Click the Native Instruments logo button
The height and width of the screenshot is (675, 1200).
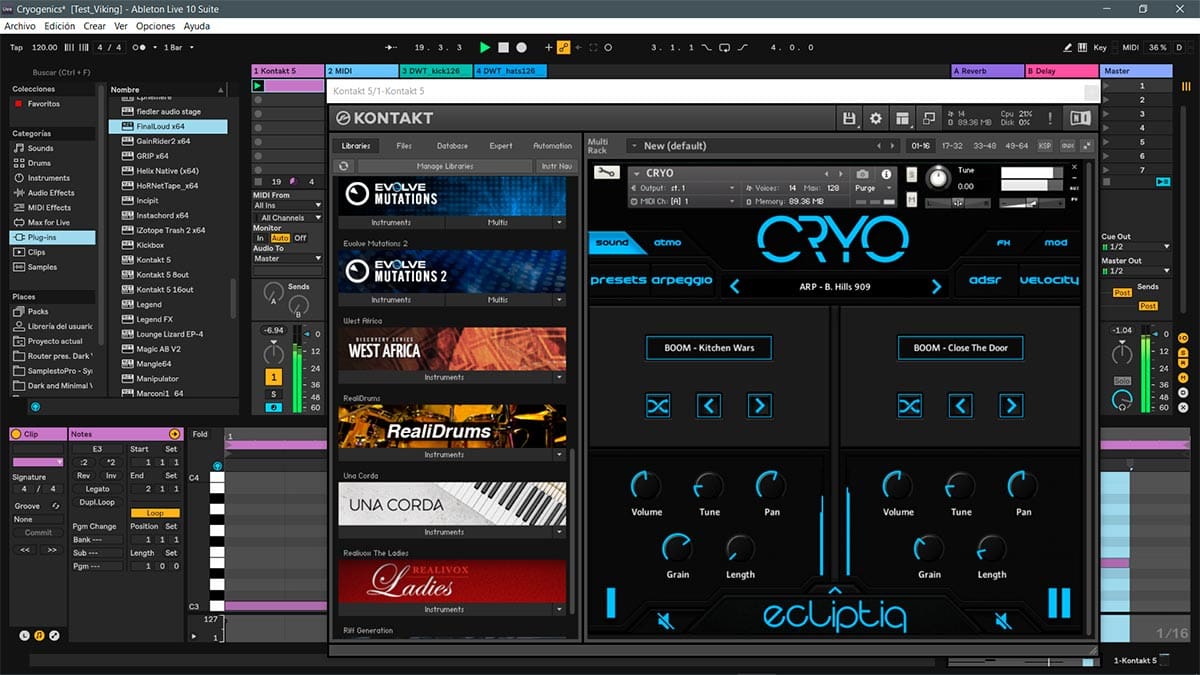pyautogui.click(x=1080, y=118)
